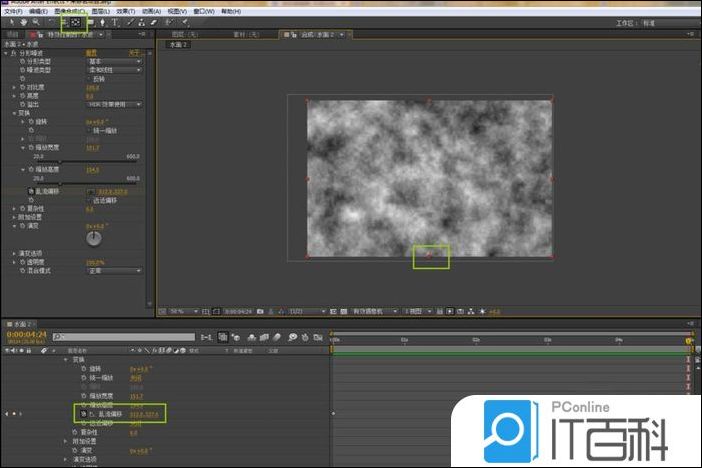Click the 演变 evolution rotation dial
The height and width of the screenshot is (468, 702).
pyautogui.click(x=93, y=239)
